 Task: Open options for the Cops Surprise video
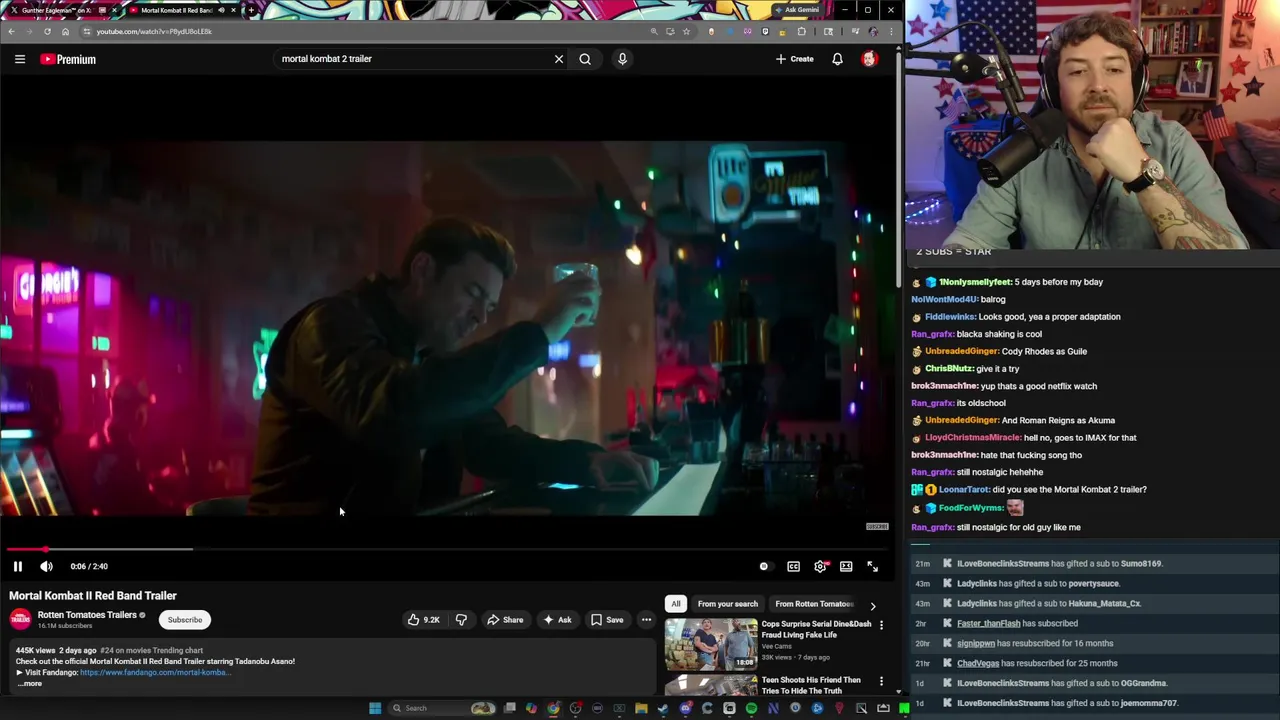click(x=881, y=625)
